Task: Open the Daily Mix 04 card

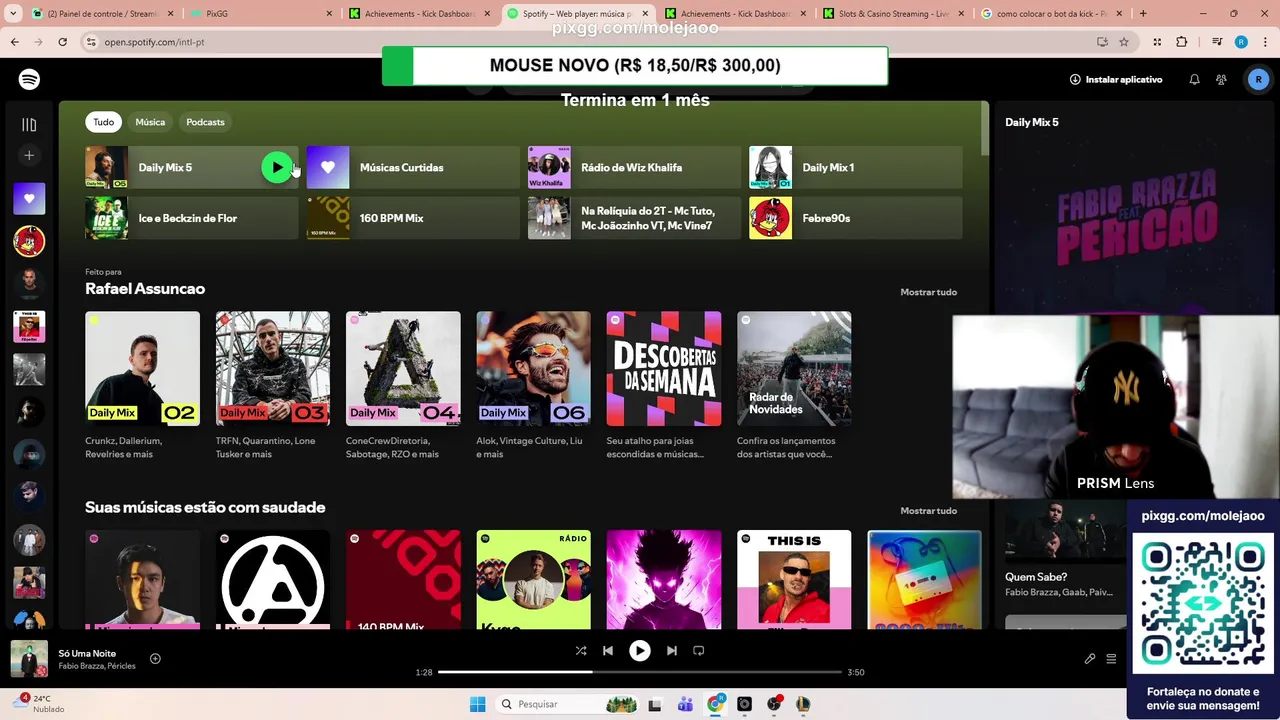Action: tap(403, 385)
